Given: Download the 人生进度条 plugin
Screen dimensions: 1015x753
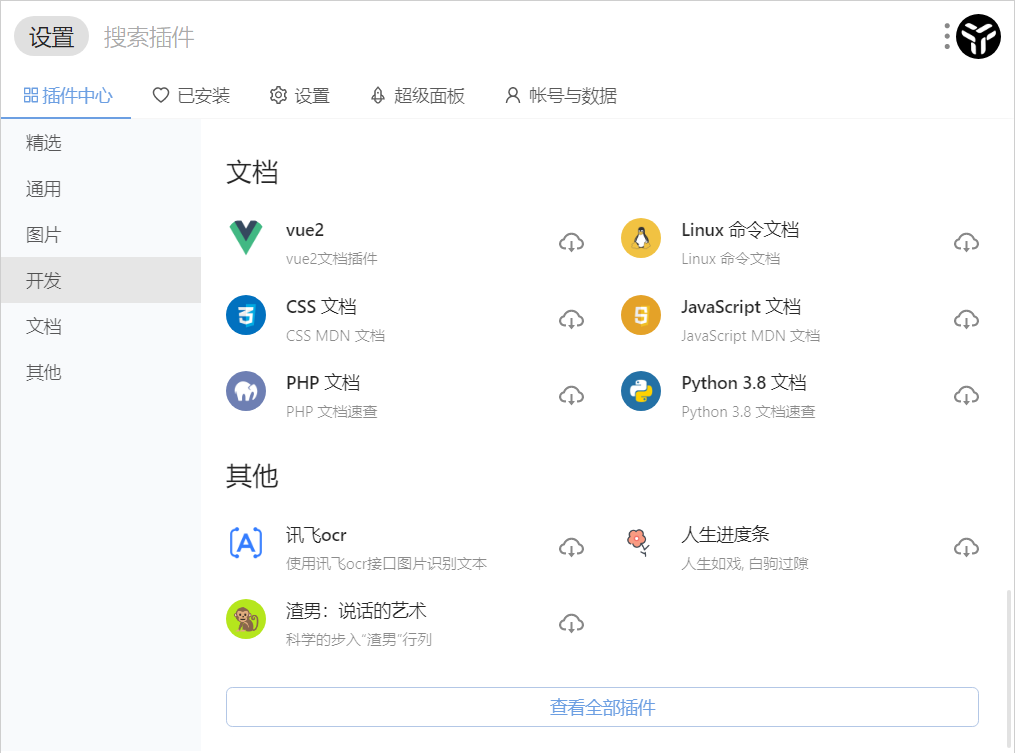Looking at the screenshot, I should (x=966, y=548).
